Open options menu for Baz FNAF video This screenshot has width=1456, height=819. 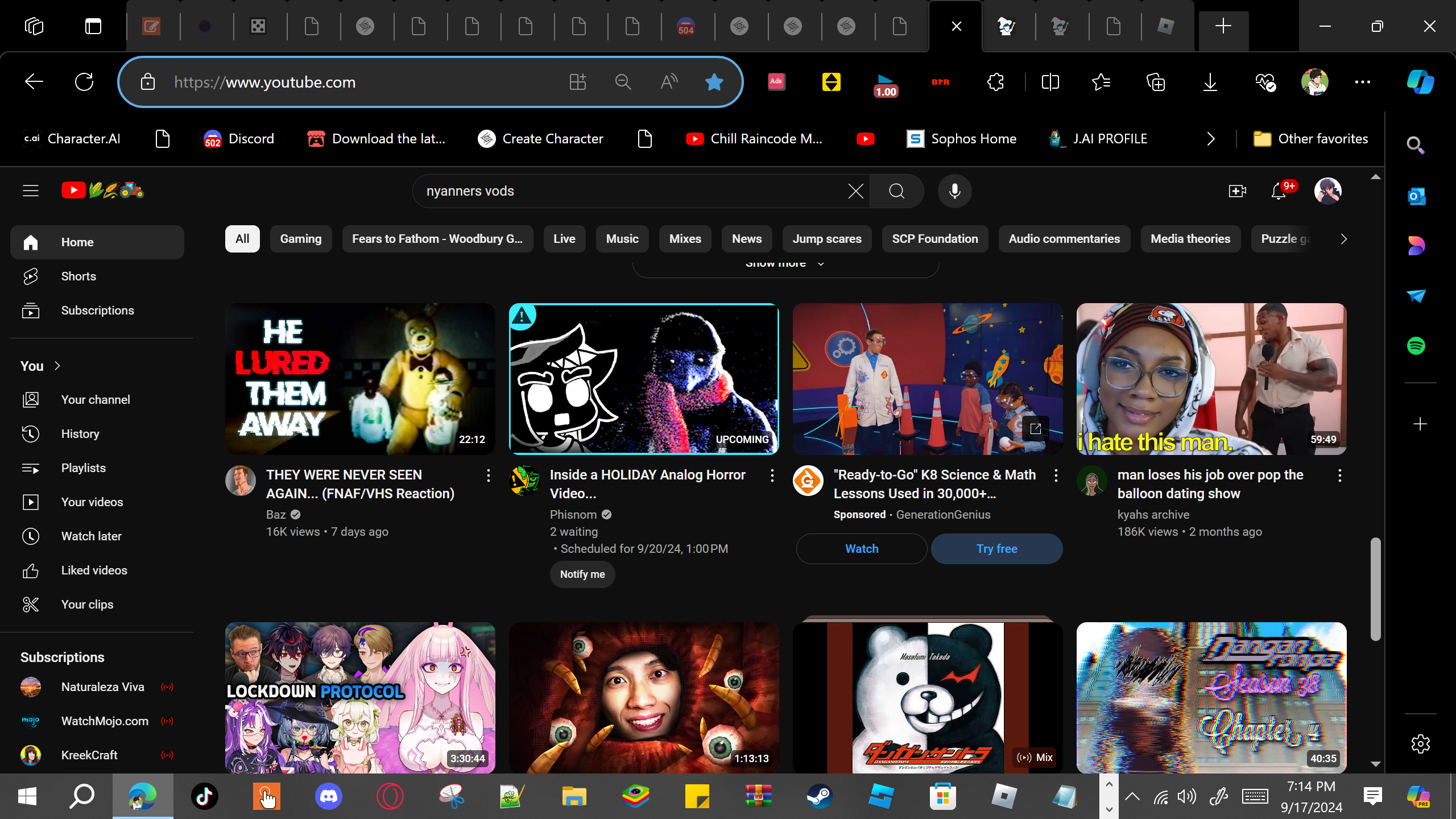click(488, 475)
